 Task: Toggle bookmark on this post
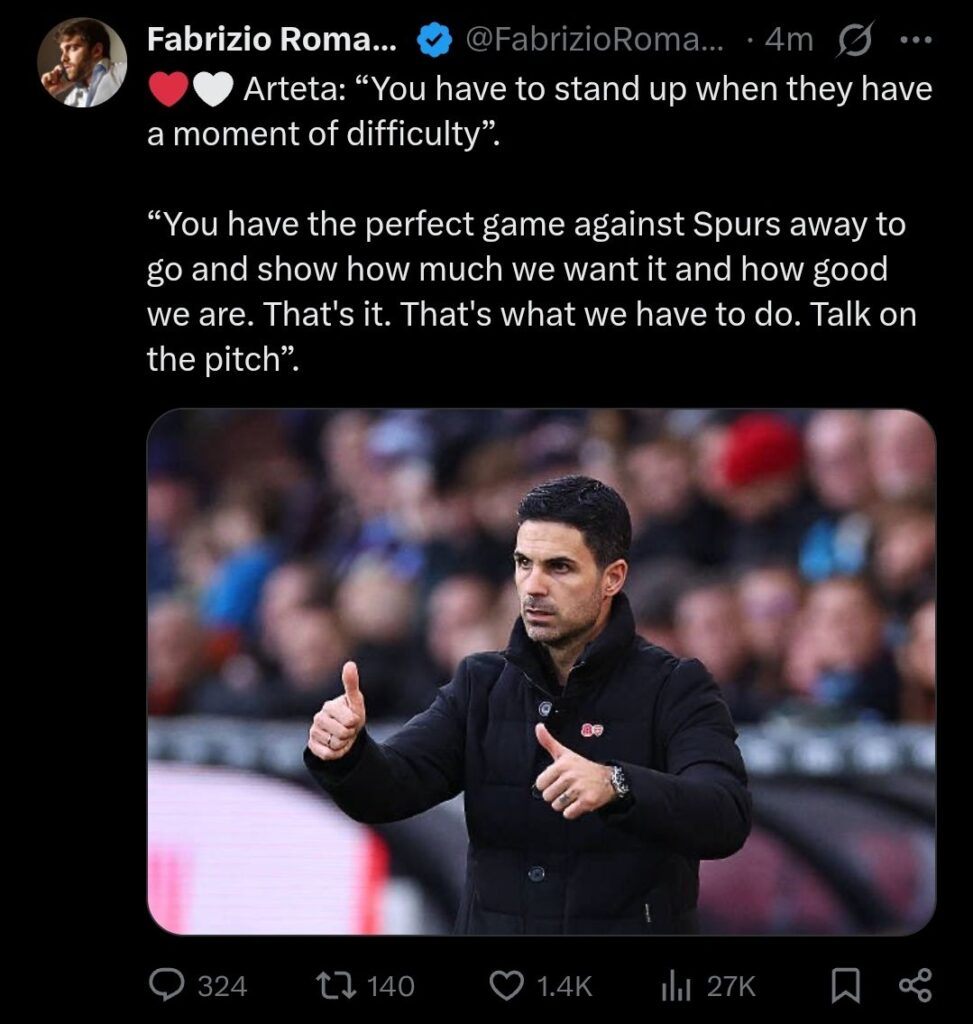coord(846,986)
